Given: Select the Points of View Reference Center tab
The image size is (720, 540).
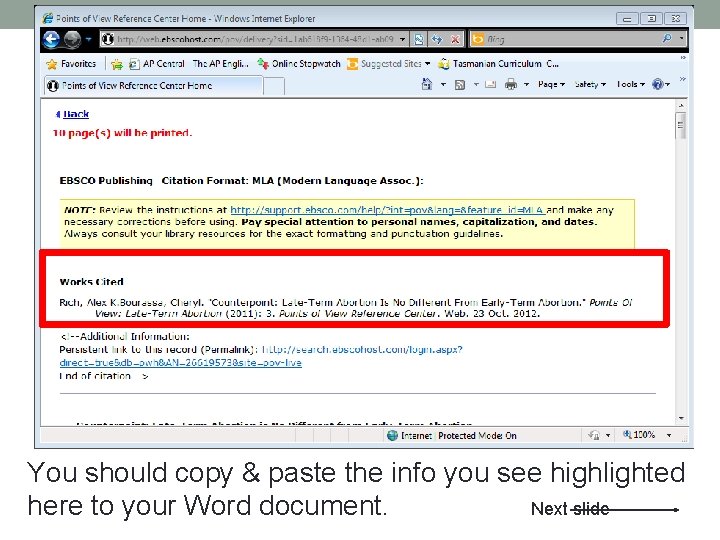Looking at the screenshot, I should [x=154, y=85].
